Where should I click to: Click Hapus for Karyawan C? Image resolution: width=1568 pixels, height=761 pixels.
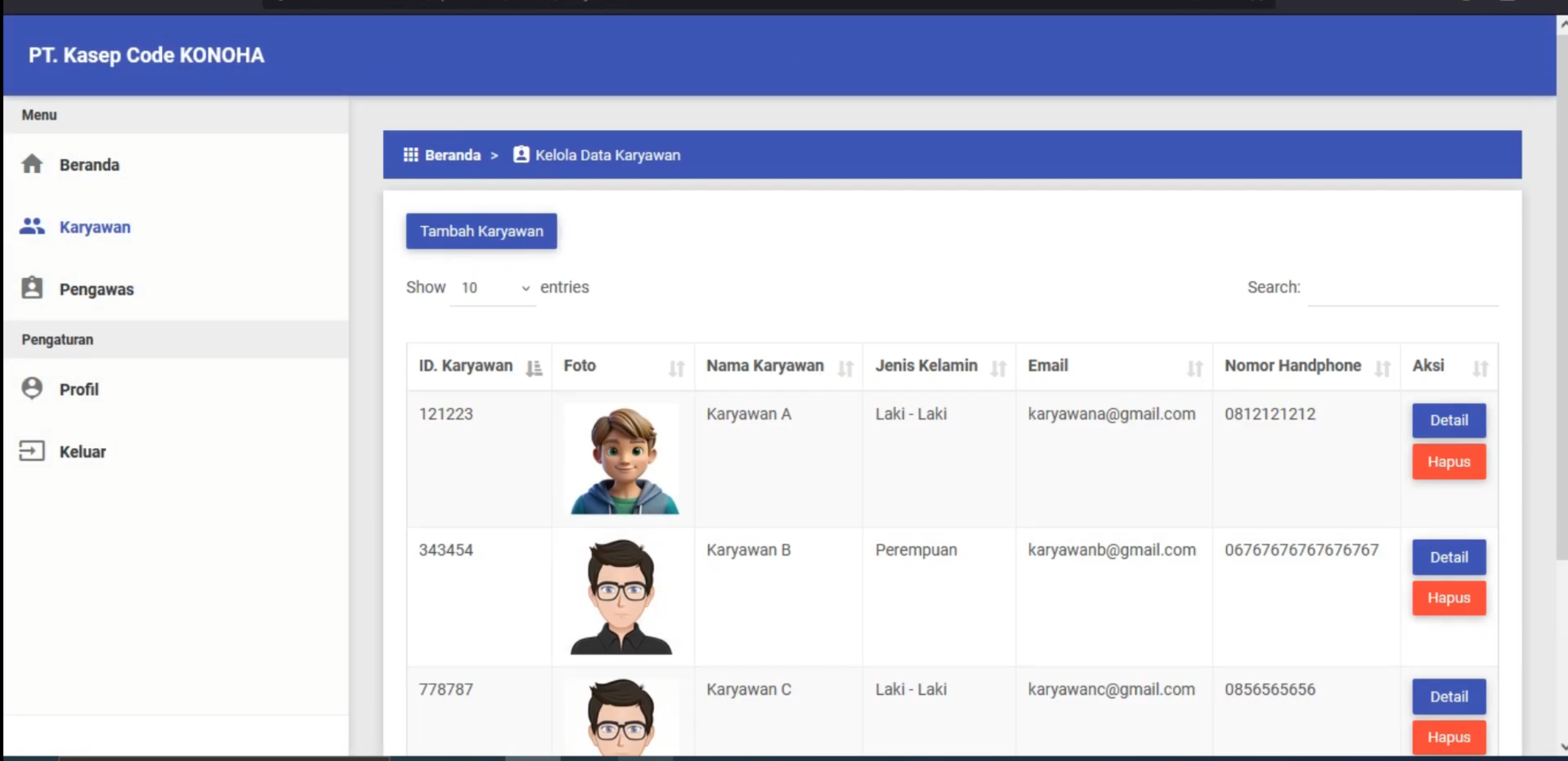pyautogui.click(x=1449, y=737)
